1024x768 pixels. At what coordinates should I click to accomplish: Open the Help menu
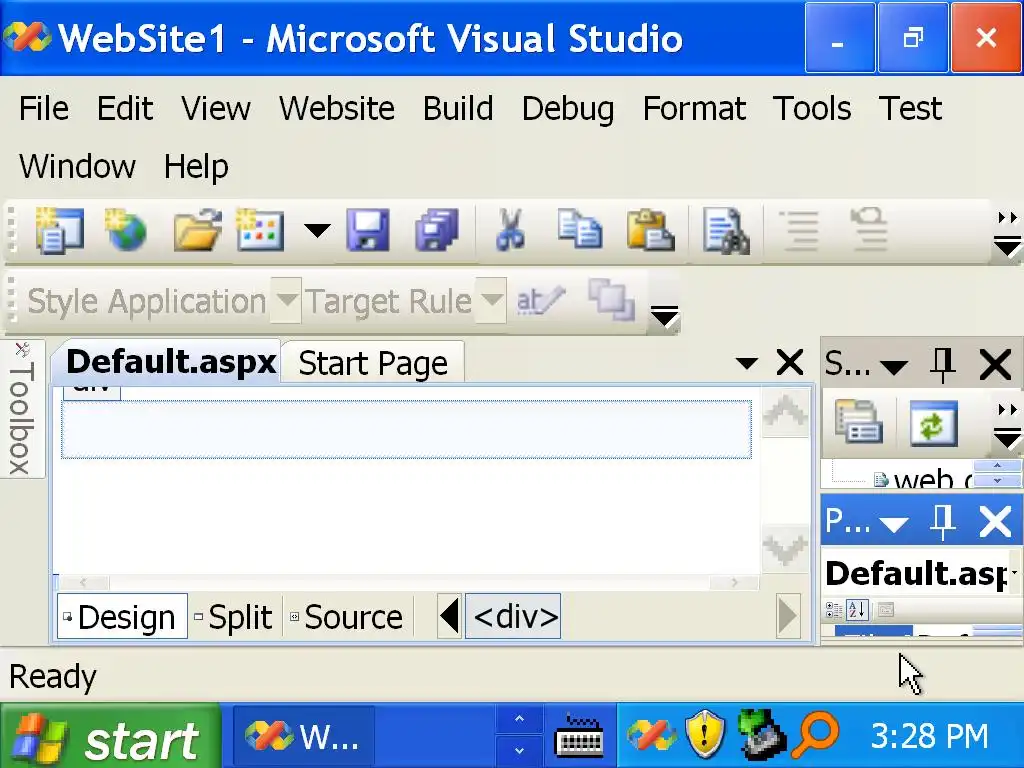[196, 166]
